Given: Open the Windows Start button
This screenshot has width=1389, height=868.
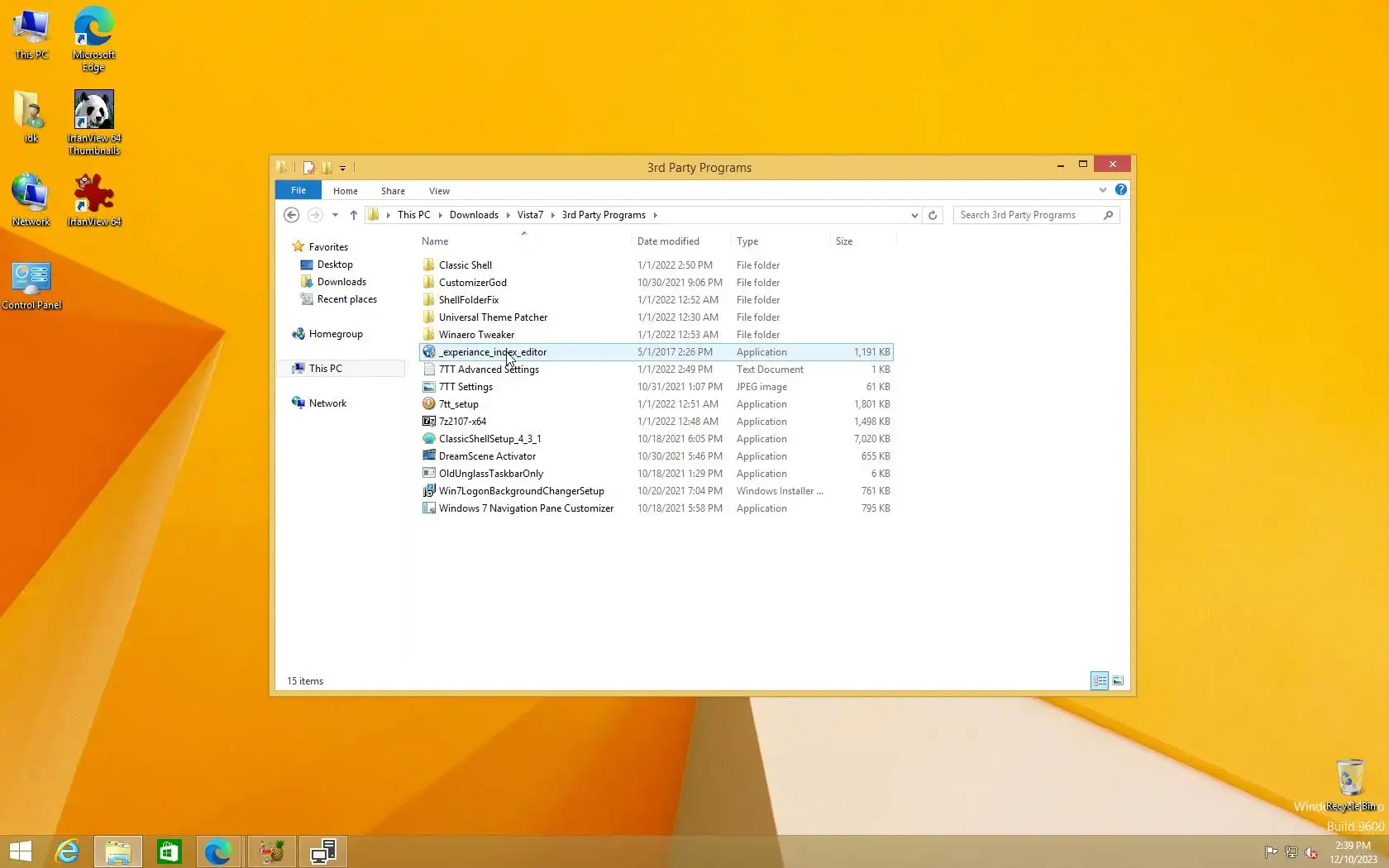Looking at the screenshot, I should (x=21, y=851).
